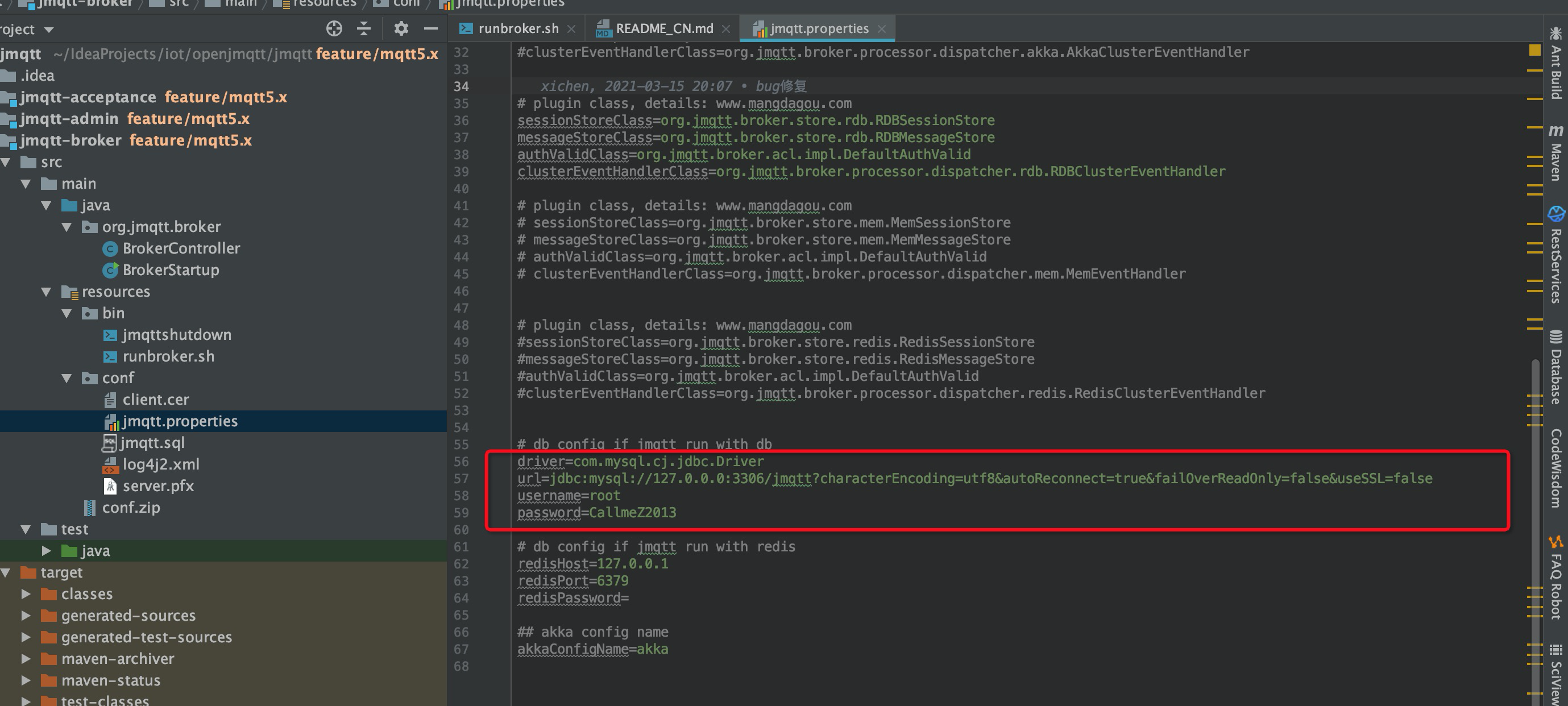1568x706 pixels.
Task: Click the locate/select opened file crosshair icon
Action: coord(334,28)
